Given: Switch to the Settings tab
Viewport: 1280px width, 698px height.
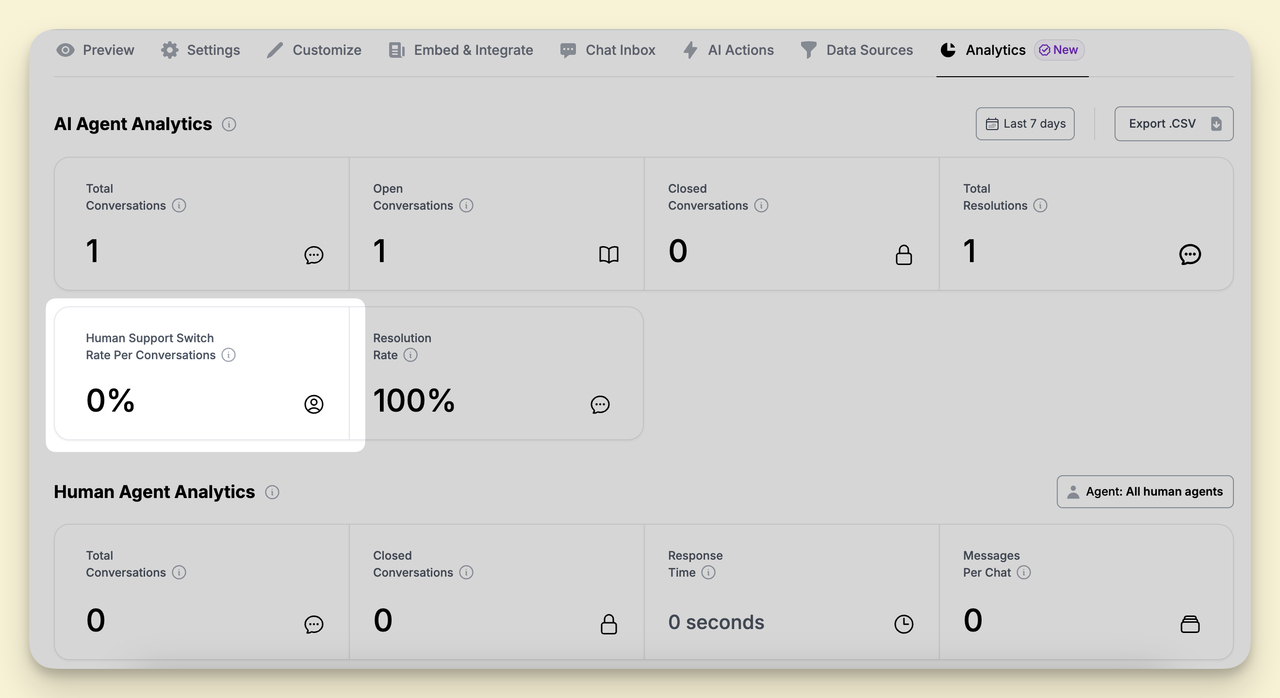Looking at the screenshot, I should click(x=200, y=50).
